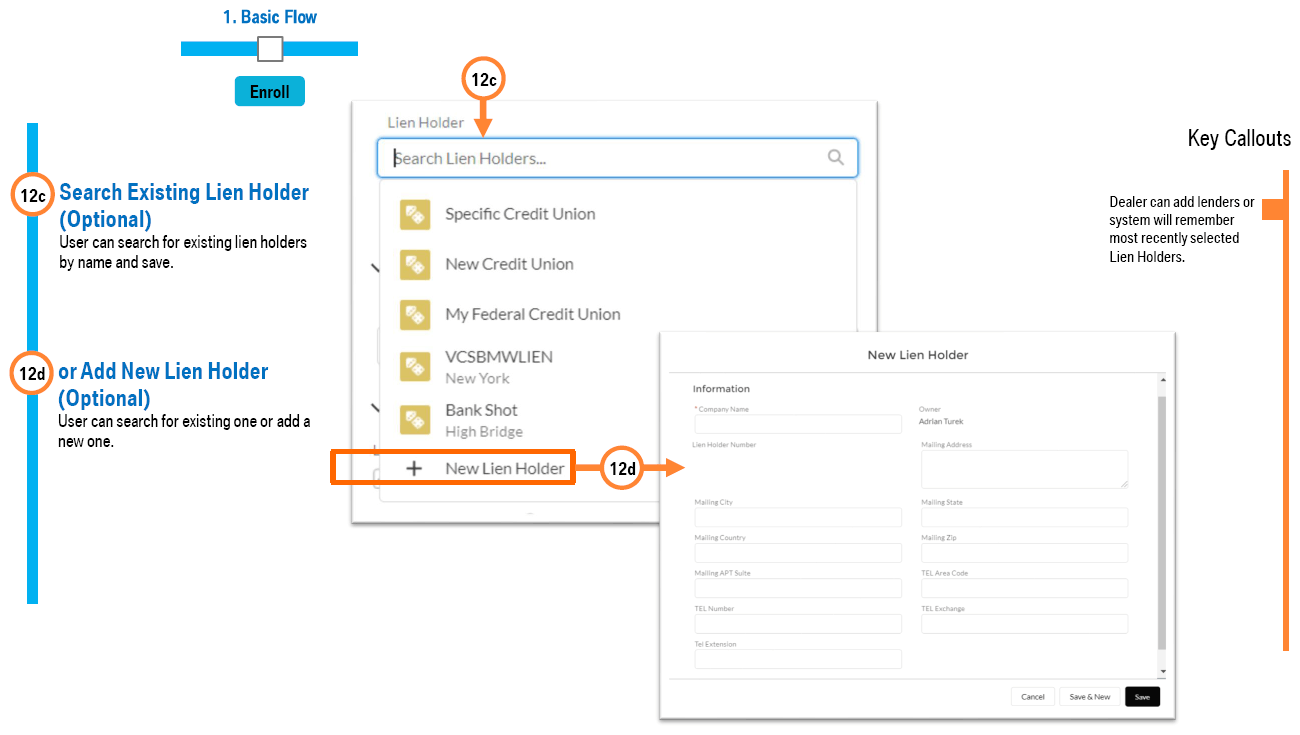Choose My Federal Credit Union from the list
Viewport: 1300px width, 735px height.
532,314
